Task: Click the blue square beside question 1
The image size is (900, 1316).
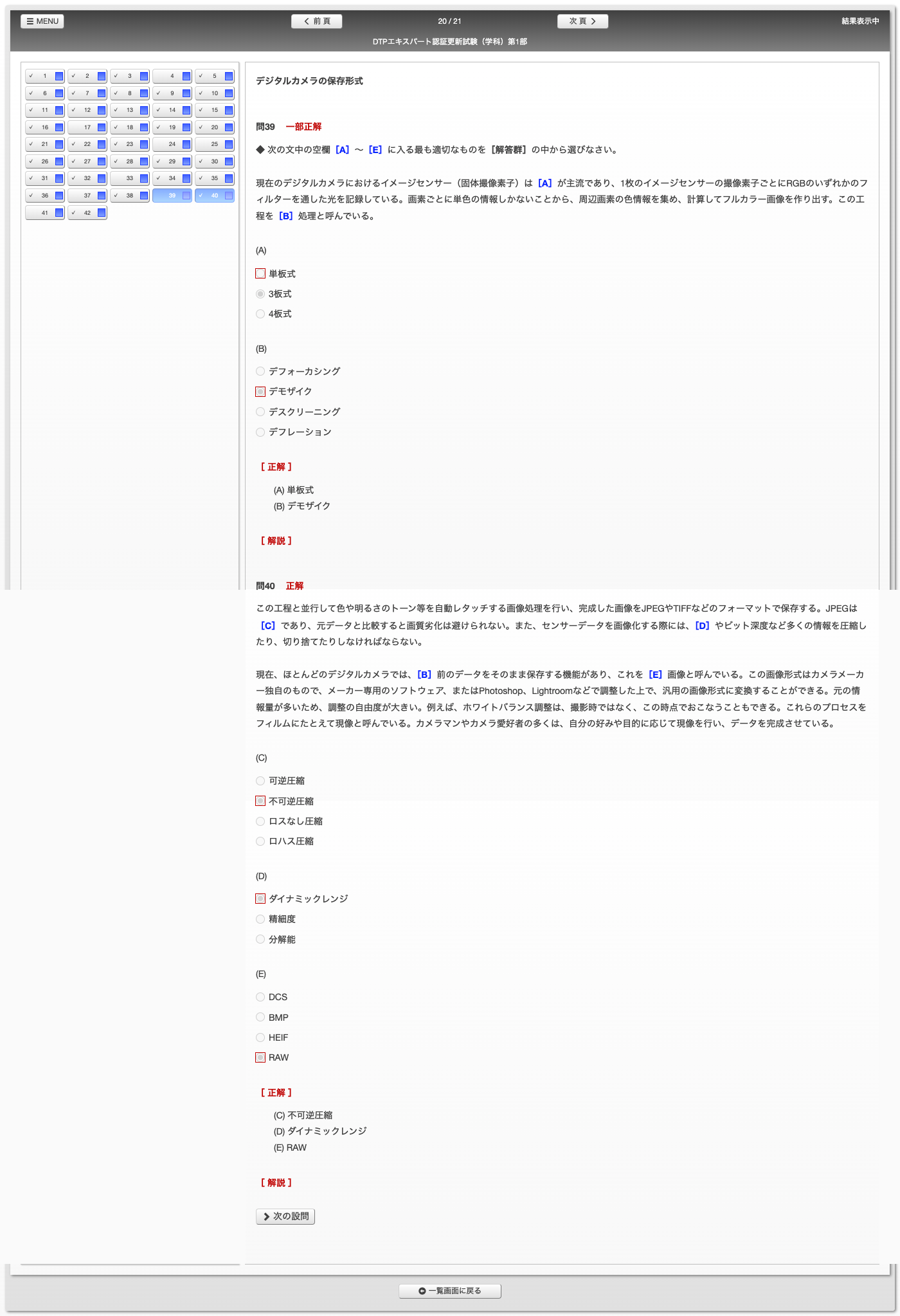Action: tap(59, 77)
